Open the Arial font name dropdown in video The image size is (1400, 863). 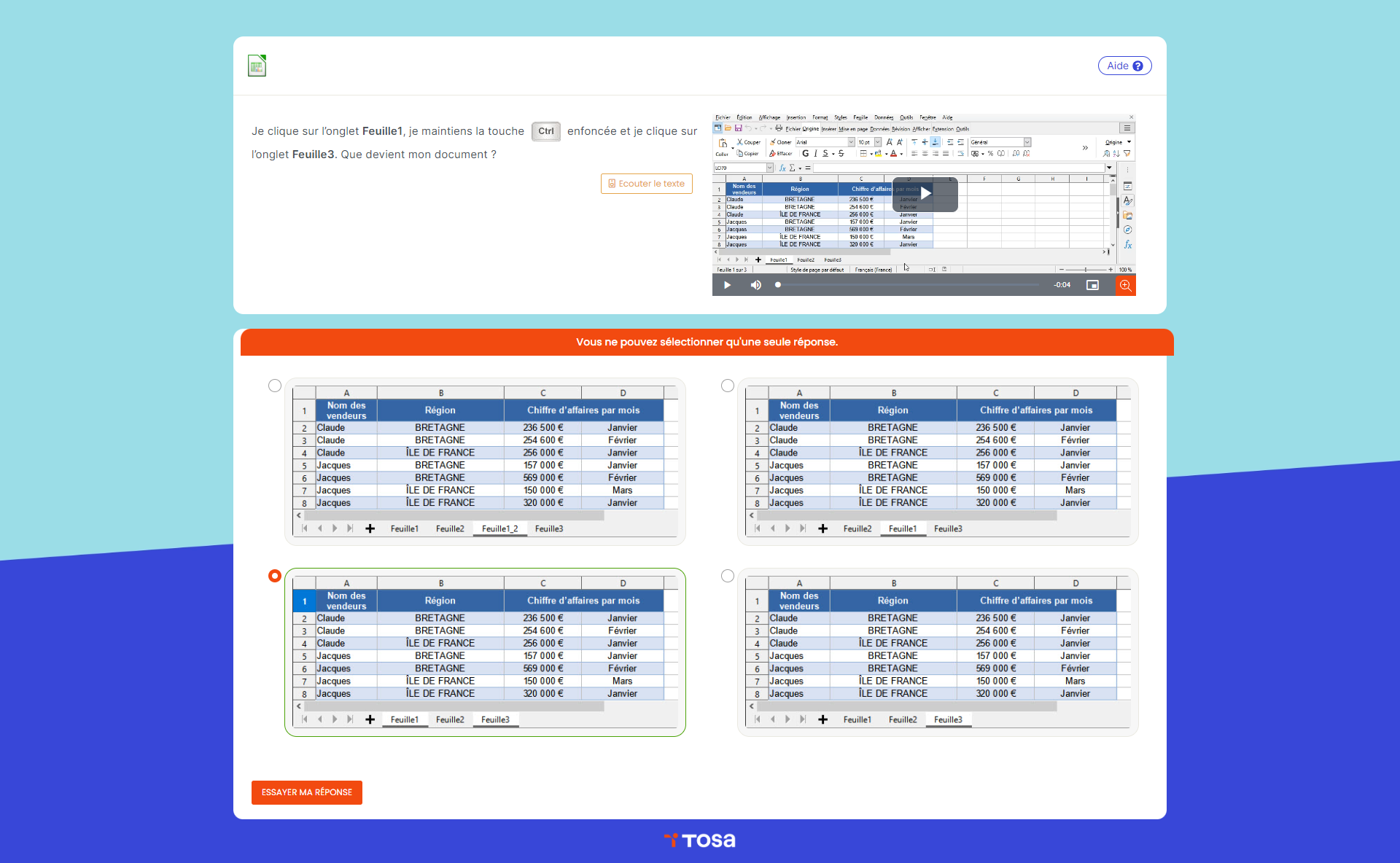[x=851, y=142]
